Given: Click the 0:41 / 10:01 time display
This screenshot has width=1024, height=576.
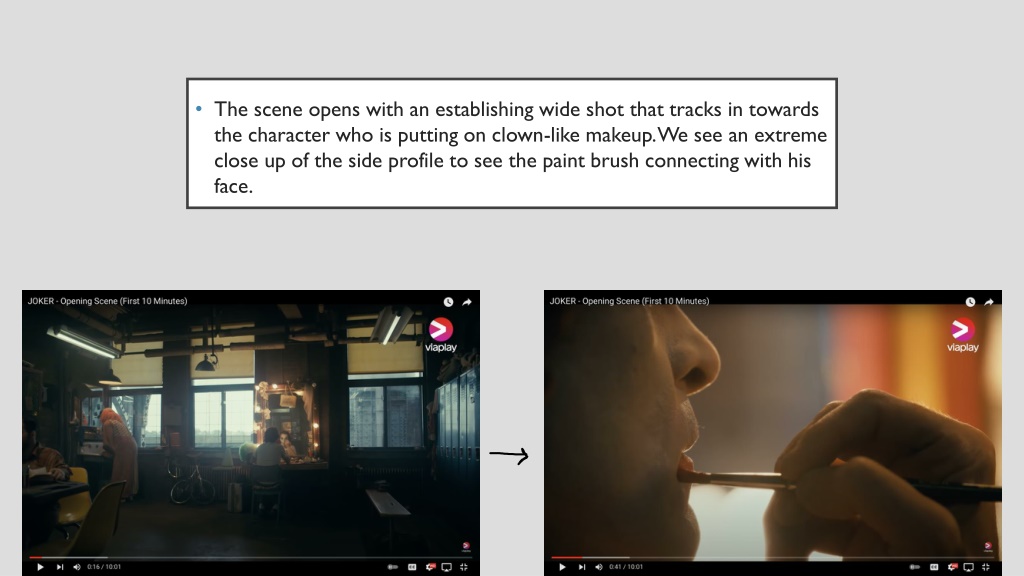Looking at the screenshot, I should point(626,567).
